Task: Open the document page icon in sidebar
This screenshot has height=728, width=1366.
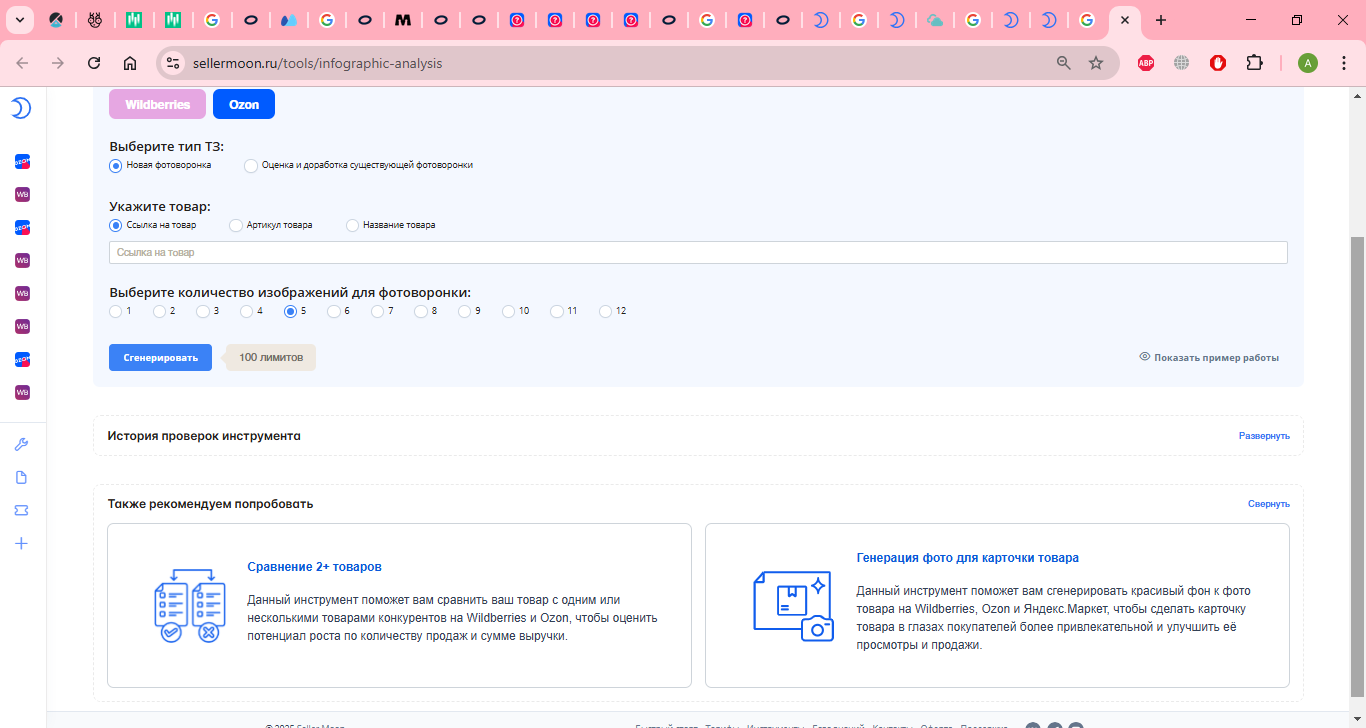Action: click(x=22, y=477)
